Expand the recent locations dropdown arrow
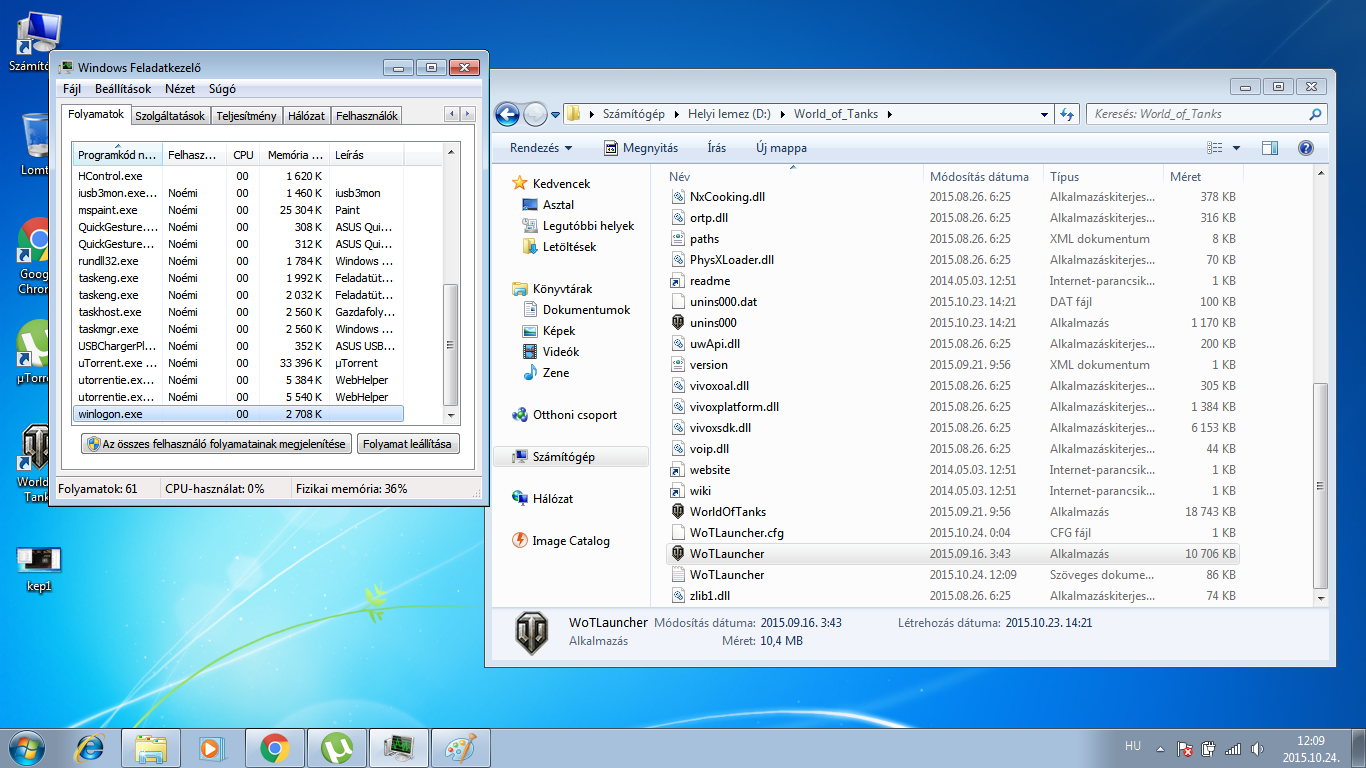Screen dimensions: 1366x768 555,114
